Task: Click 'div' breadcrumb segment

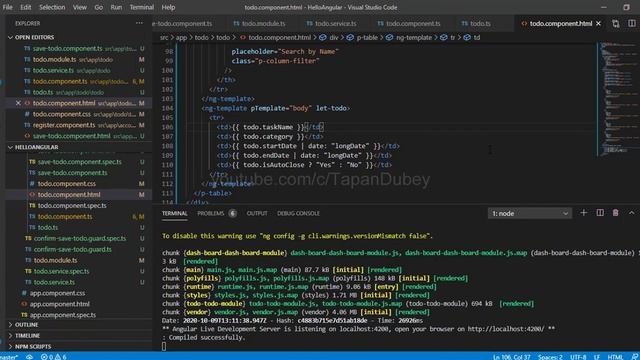Action: click(333, 38)
